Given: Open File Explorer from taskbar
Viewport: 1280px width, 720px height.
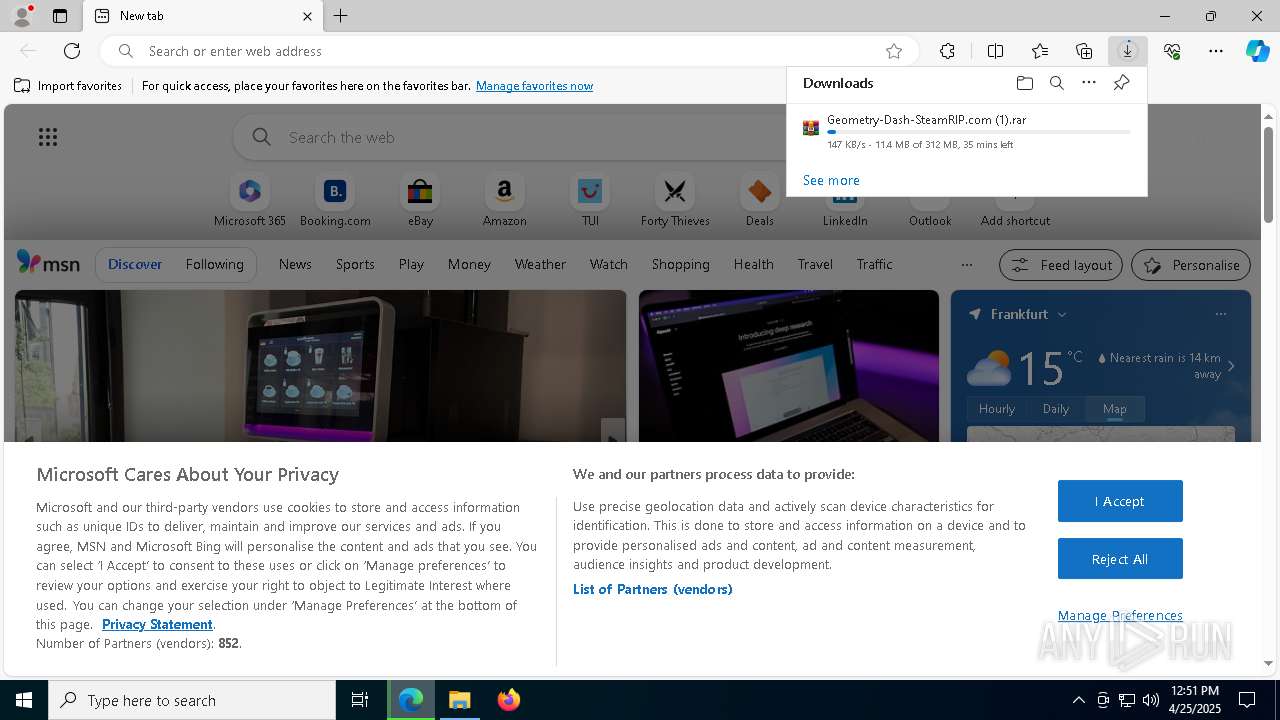Looking at the screenshot, I should point(460,700).
